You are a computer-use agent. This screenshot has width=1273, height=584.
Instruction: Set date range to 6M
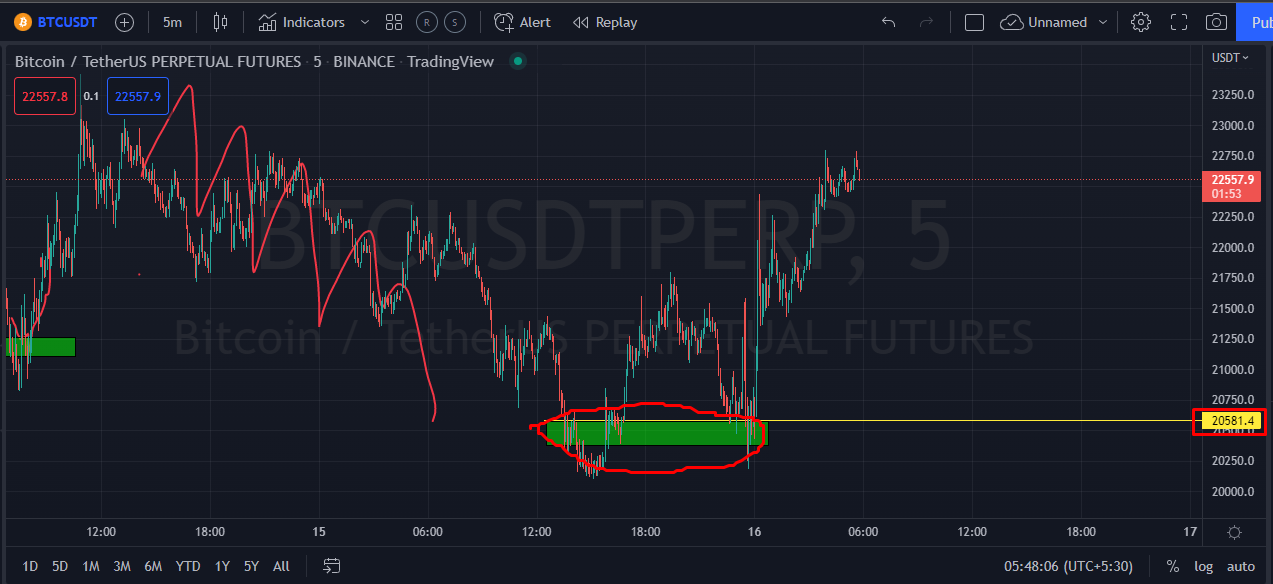[x=153, y=566]
